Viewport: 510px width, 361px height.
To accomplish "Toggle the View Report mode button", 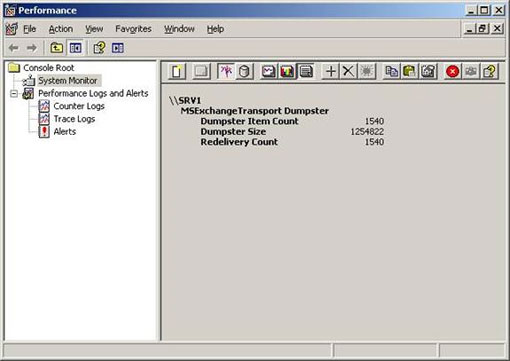I will [305, 71].
